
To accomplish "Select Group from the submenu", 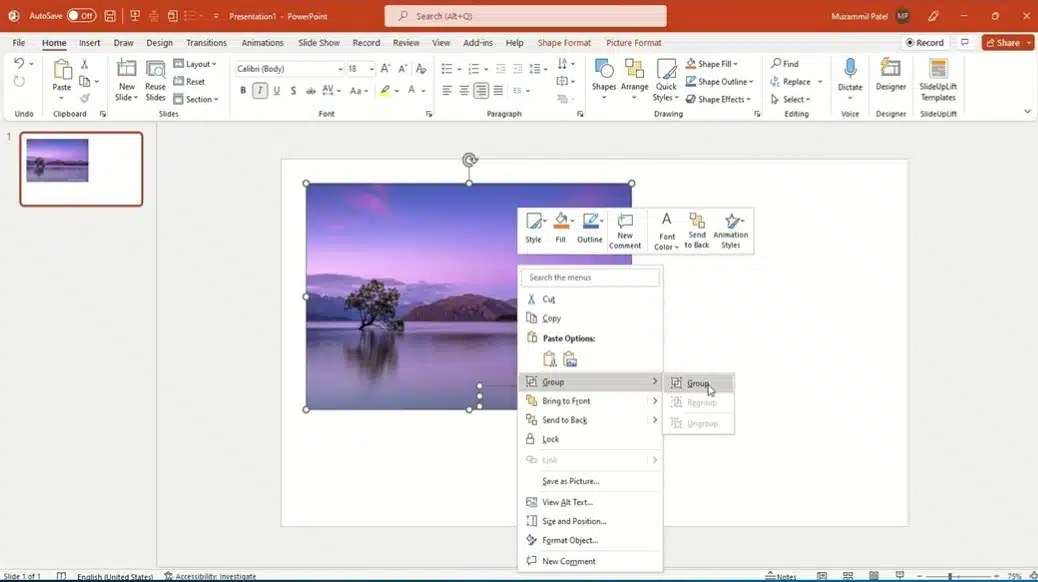I will pyautogui.click(x=697, y=383).
